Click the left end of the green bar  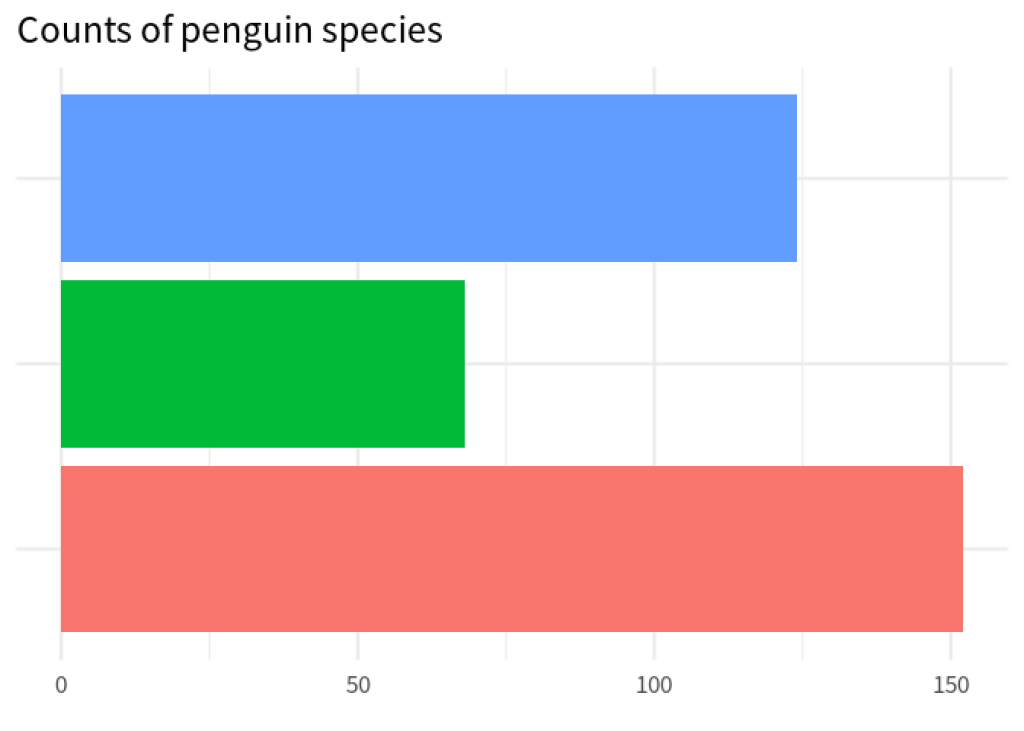point(65,364)
